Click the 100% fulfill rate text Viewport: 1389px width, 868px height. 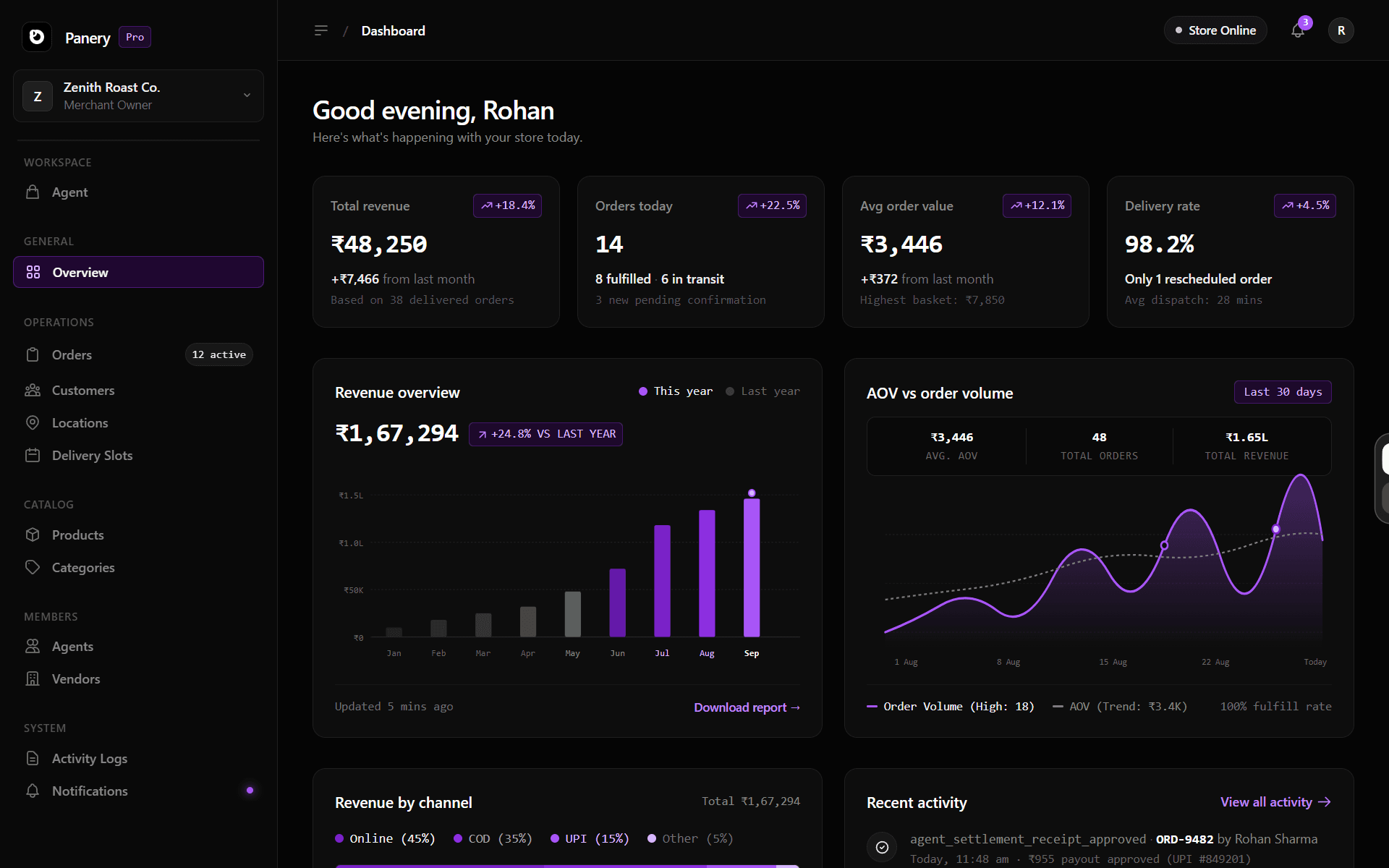coord(1275,706)
